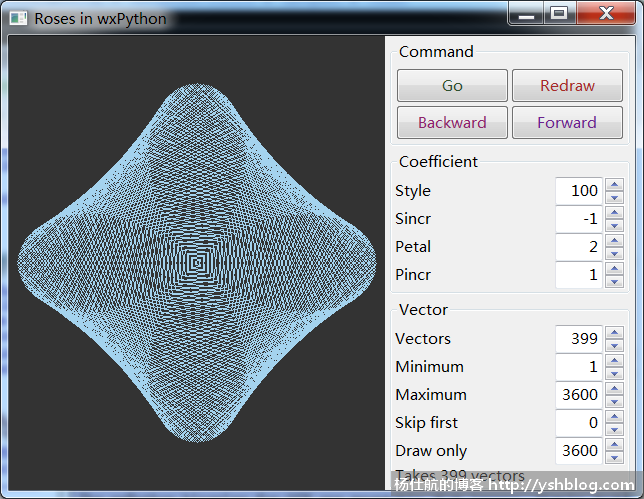This screenshot has height=499, width=644.
Task: Decrease the Minimum value with down arrow
Action: [x=614, y=373]
